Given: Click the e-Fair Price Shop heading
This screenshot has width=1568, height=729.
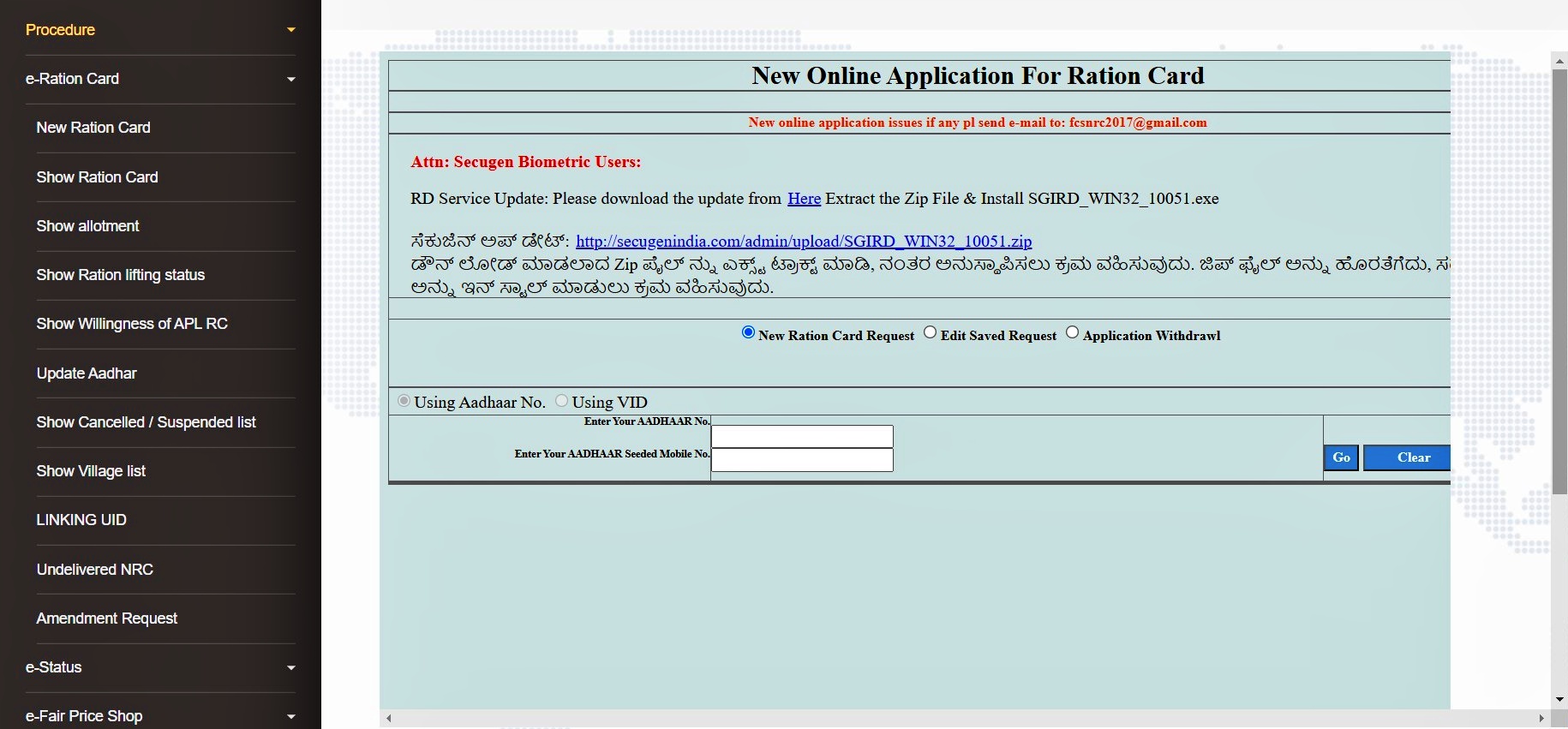Looking at the screenshot, I should coord(84,716).
